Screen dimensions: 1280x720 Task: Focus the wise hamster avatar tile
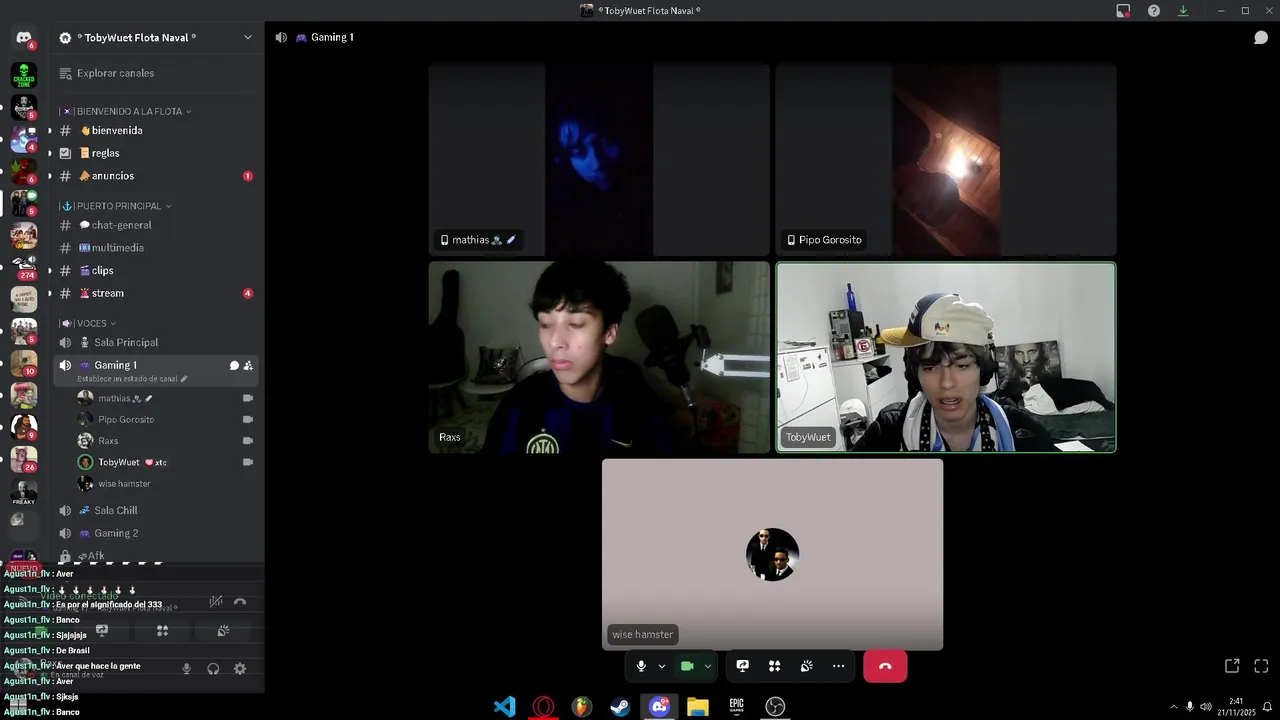click(772, 555)
